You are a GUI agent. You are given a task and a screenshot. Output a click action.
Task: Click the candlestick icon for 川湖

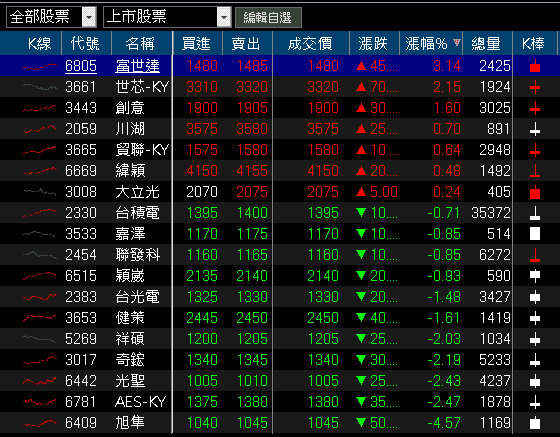535,129
